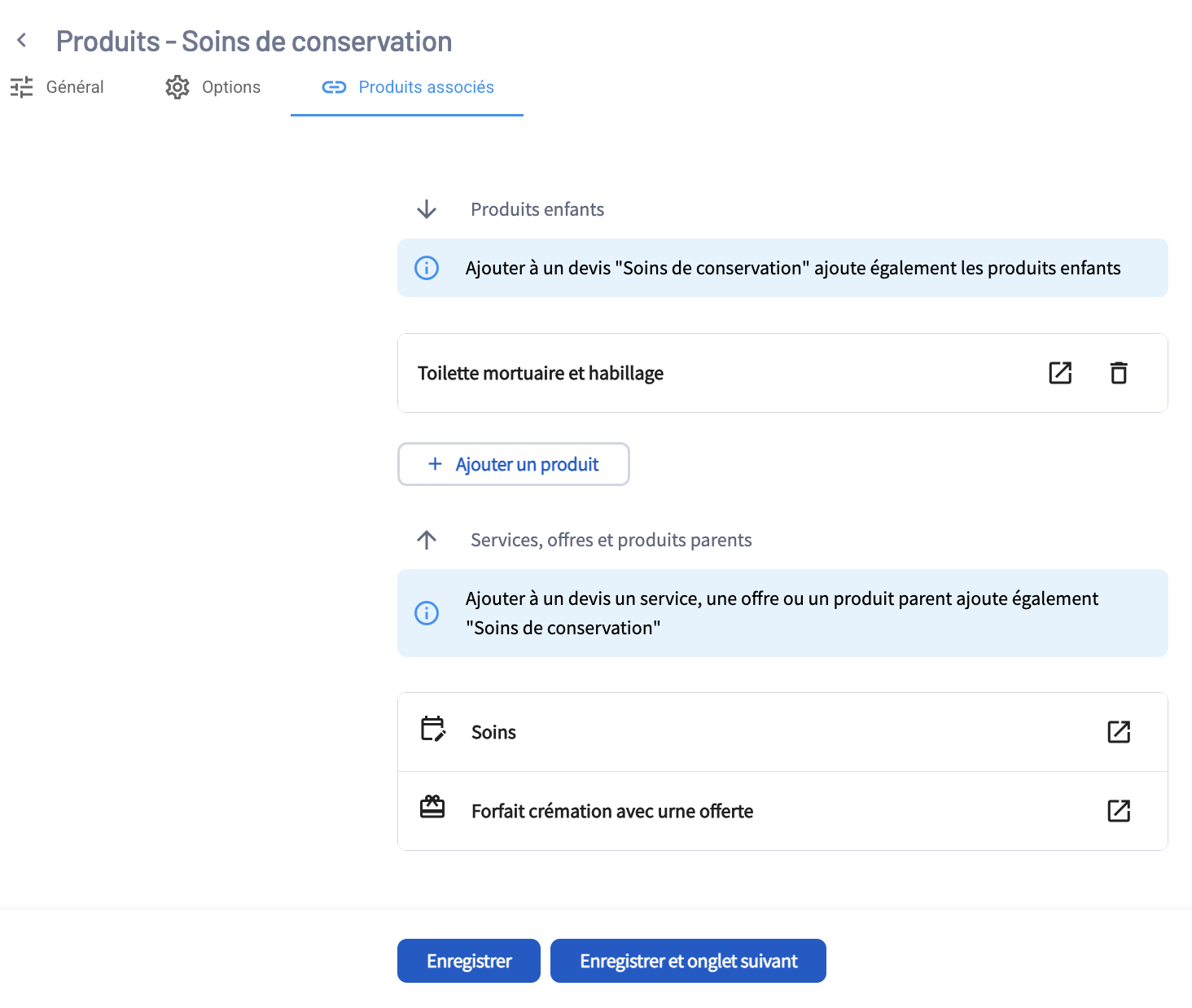1192x1008 pixels.
Task: Open the Soins service via its external-link icon
Action: 1119,732
